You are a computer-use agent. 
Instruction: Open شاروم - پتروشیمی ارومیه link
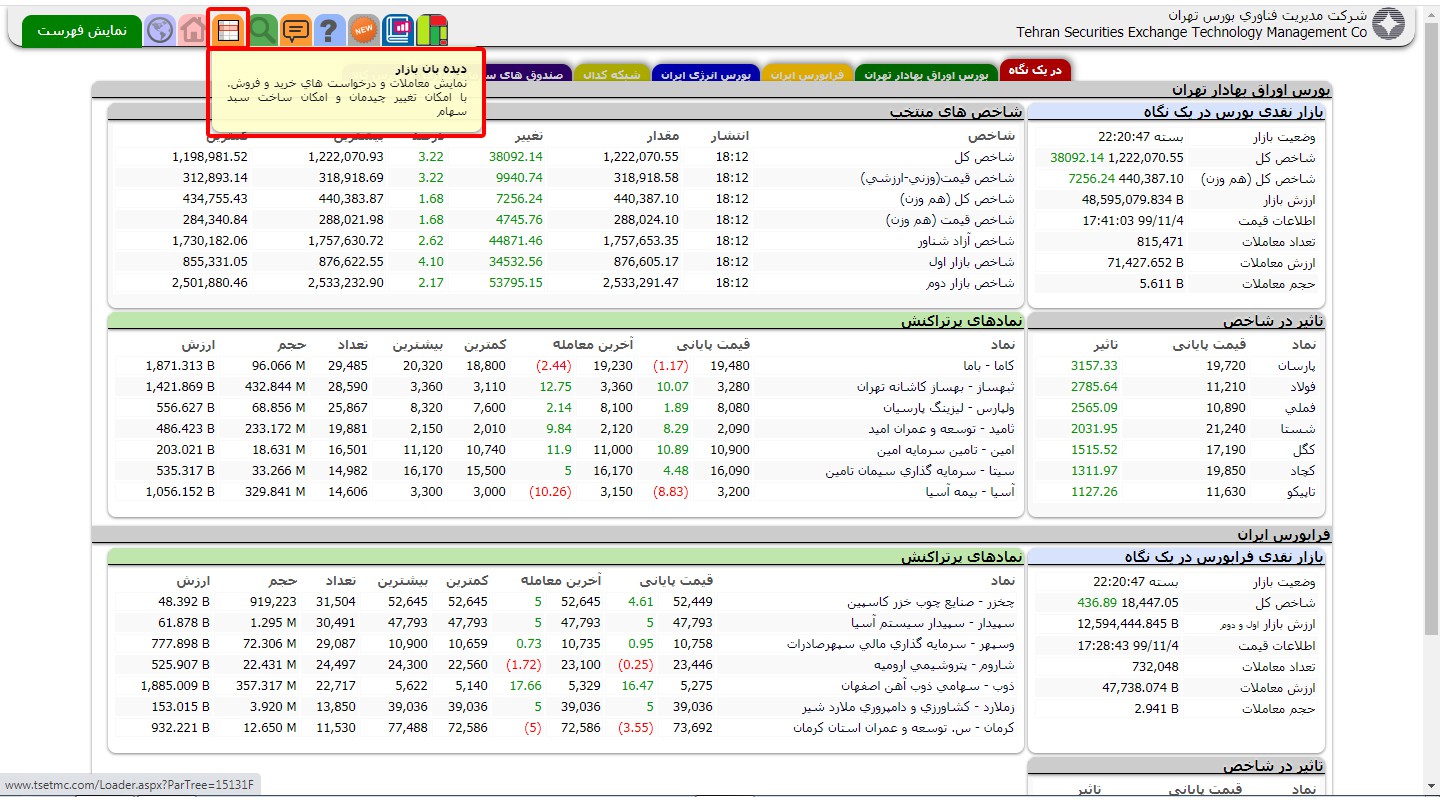[945, 665]
